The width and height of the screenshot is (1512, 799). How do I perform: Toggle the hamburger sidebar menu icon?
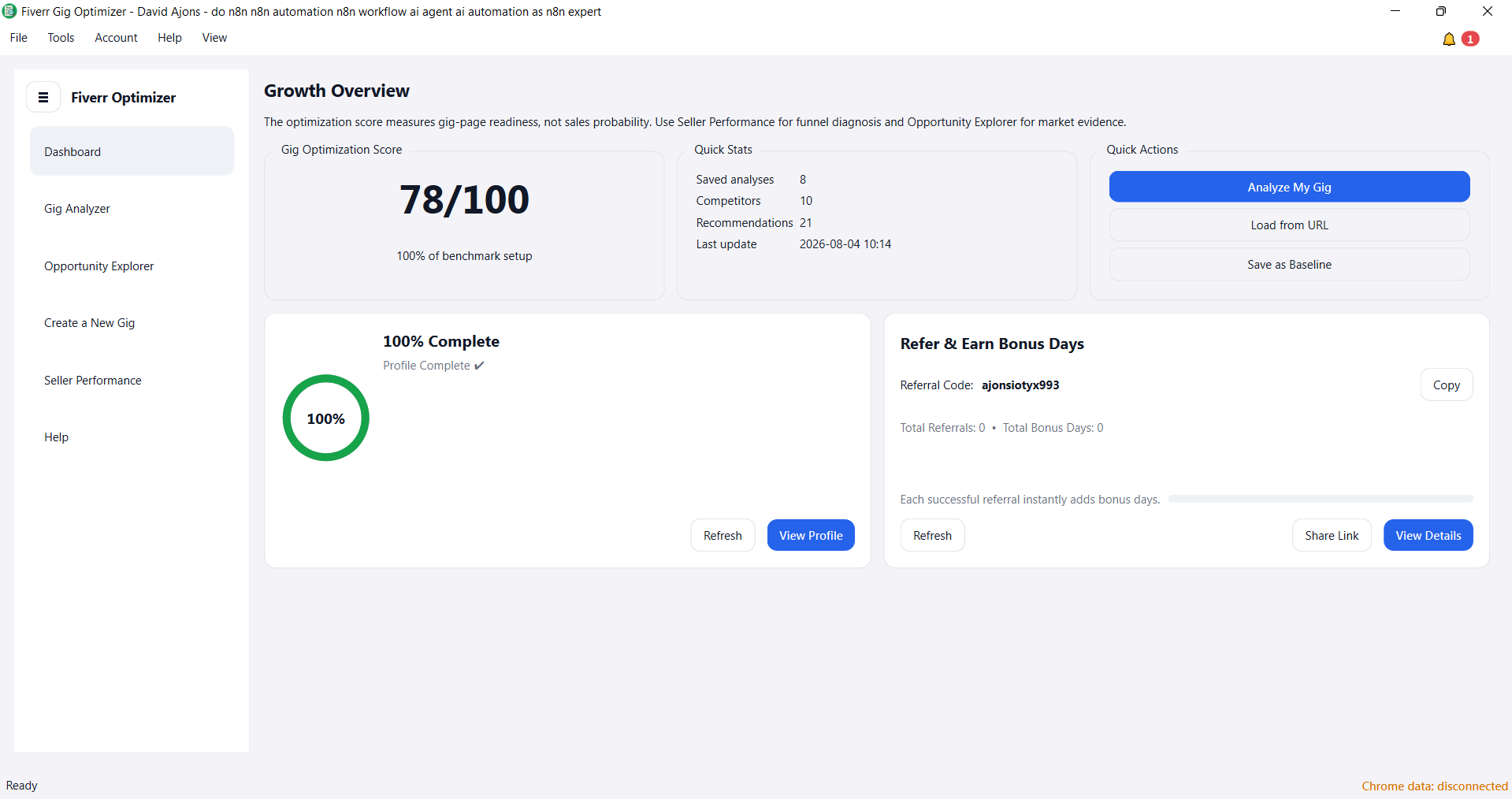click(43, 97)
